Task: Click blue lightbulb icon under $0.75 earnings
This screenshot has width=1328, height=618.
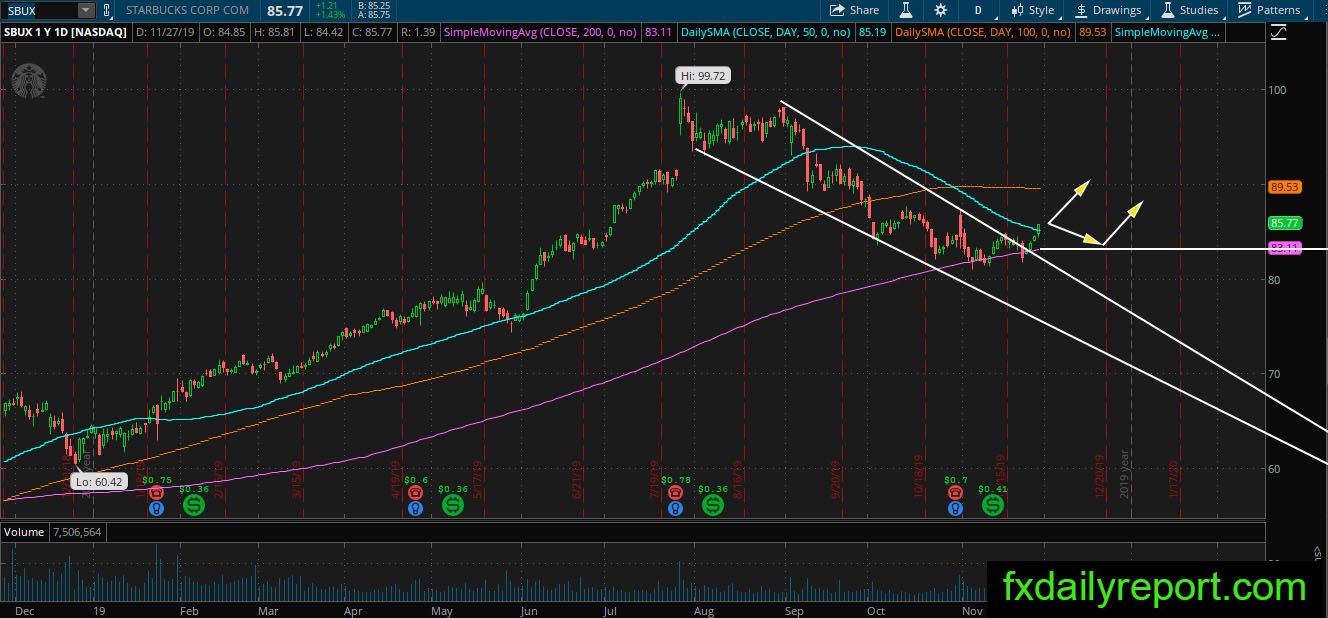Action: (x=156, y=509)
